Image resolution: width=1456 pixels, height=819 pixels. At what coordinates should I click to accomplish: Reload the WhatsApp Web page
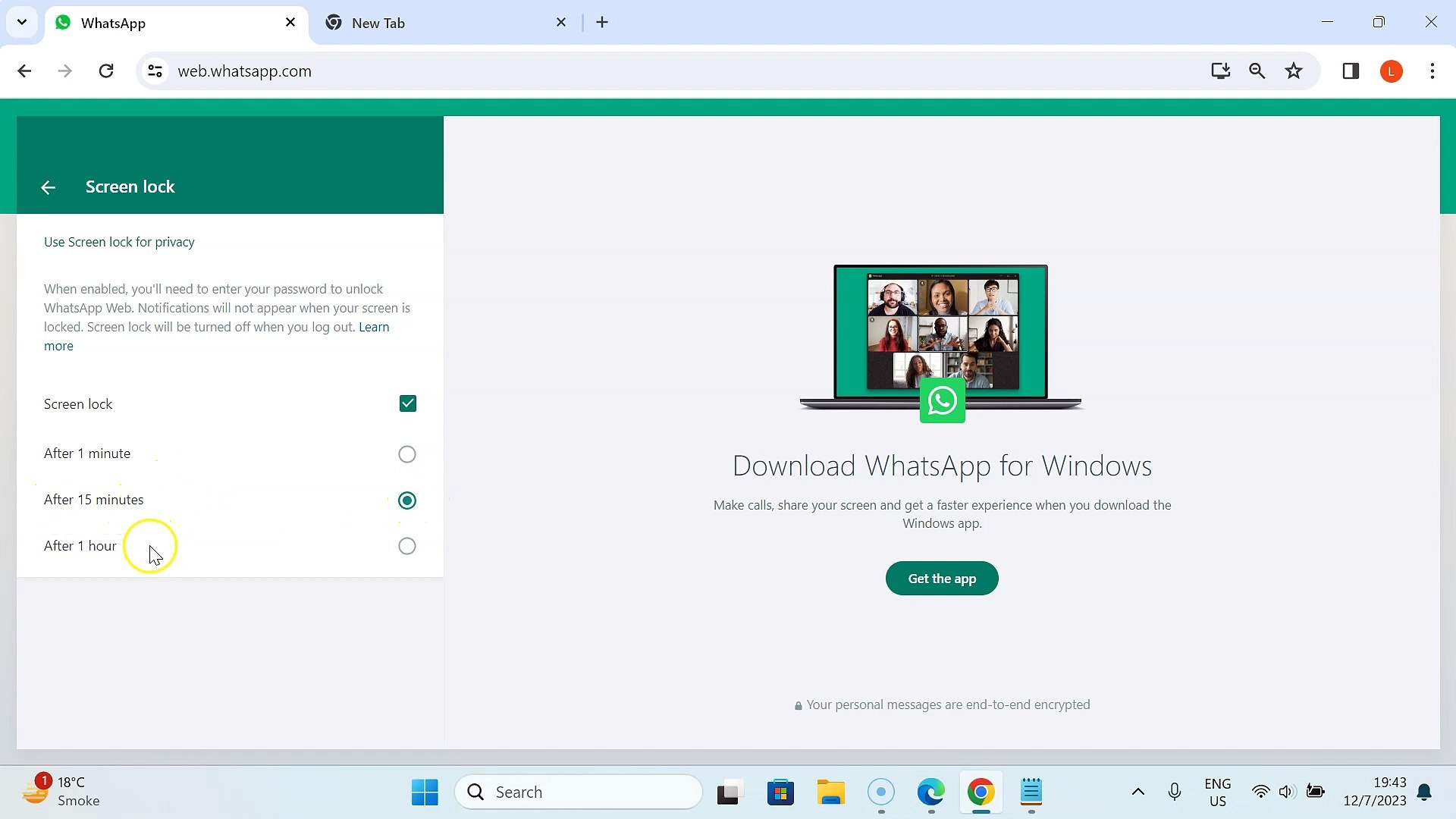(106, 71)
